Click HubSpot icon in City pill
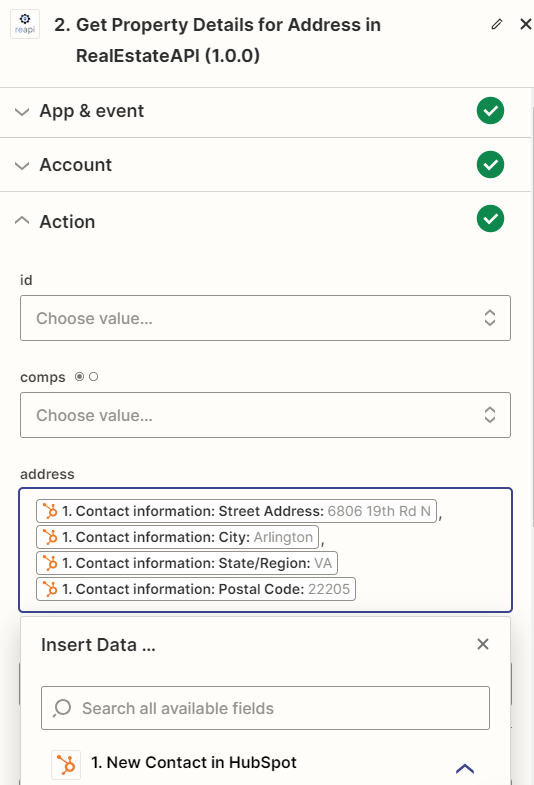The width and height of the screenshot is (534, 785). tap(50, 537)
